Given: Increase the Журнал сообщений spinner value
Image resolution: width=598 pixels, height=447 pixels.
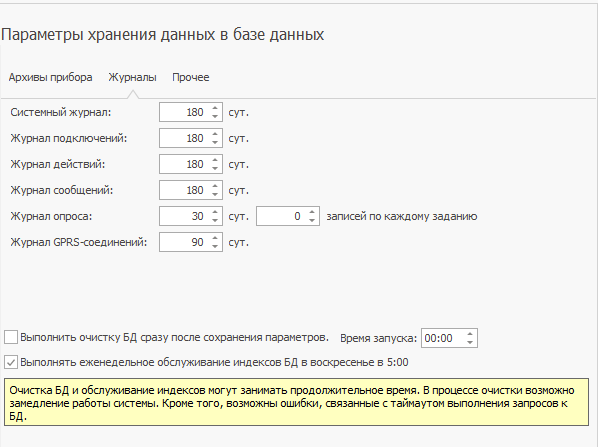Looking at the screenshot, I should click(x=215, y=186).
